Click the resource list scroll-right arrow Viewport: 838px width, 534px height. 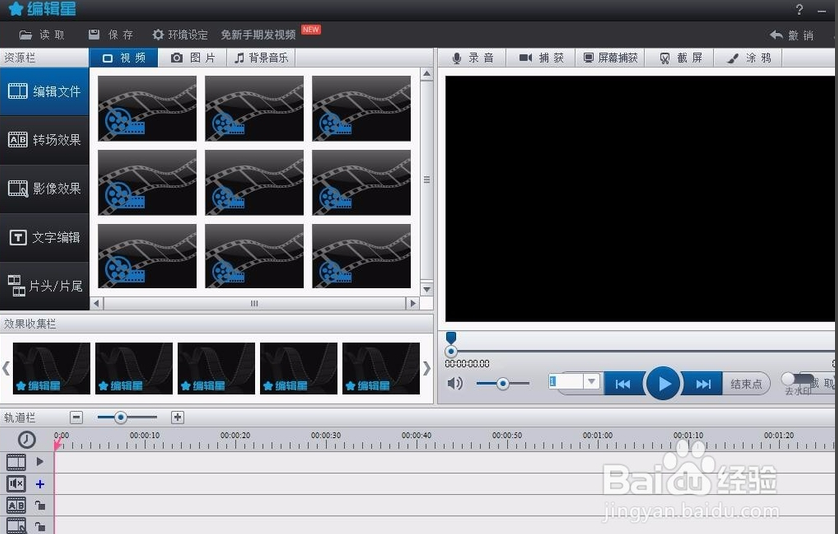tap(412, 303)
